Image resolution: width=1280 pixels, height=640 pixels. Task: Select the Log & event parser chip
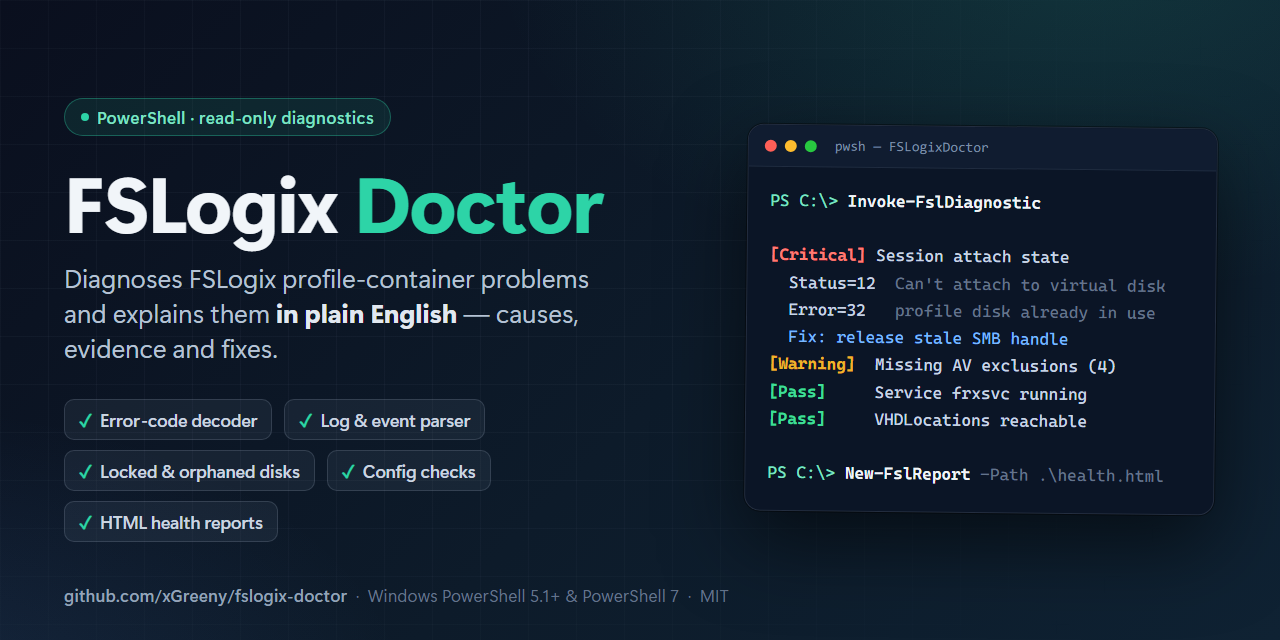click(x=385, y=420)
